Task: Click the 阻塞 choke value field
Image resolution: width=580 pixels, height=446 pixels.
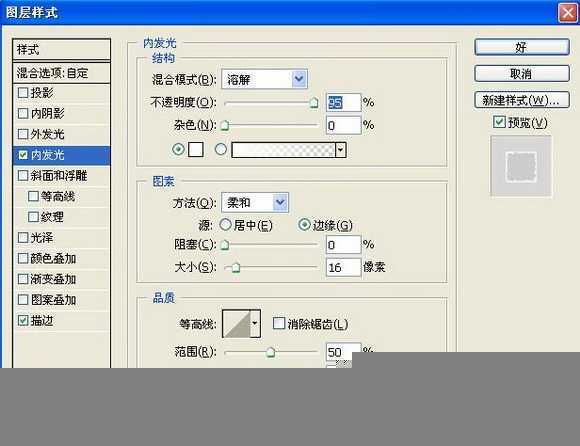Action: pos(343,244)
